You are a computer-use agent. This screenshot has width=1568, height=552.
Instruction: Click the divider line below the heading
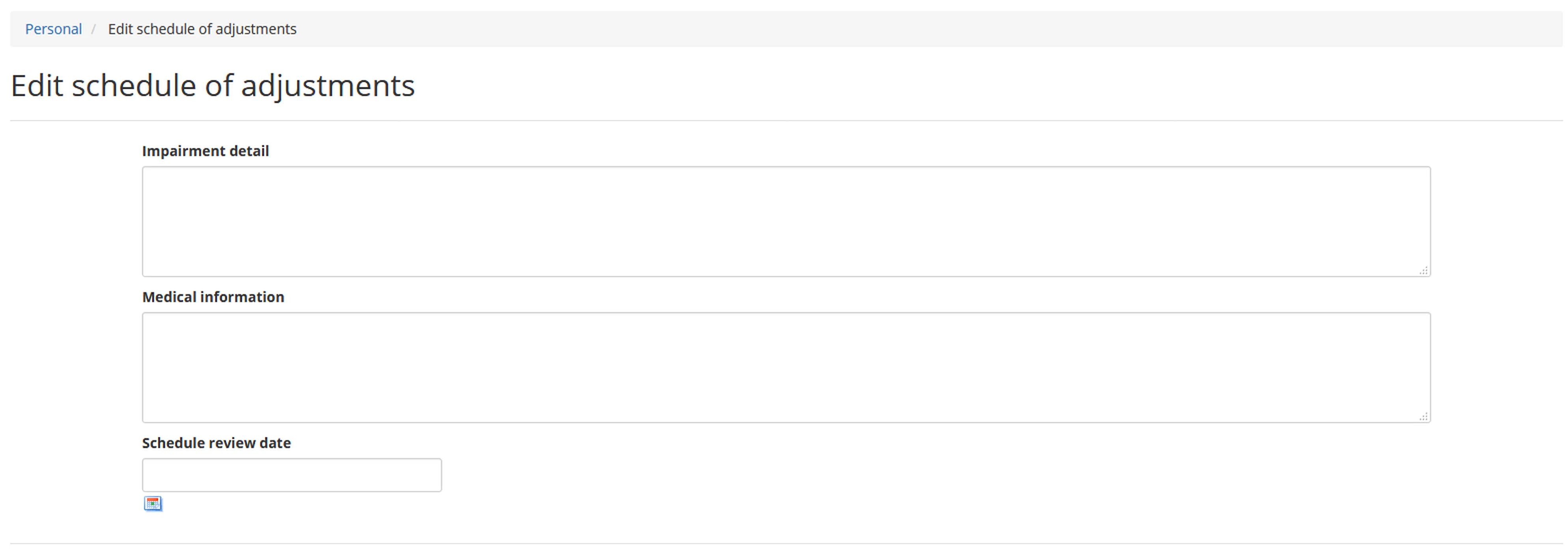(x=786, y=121)
